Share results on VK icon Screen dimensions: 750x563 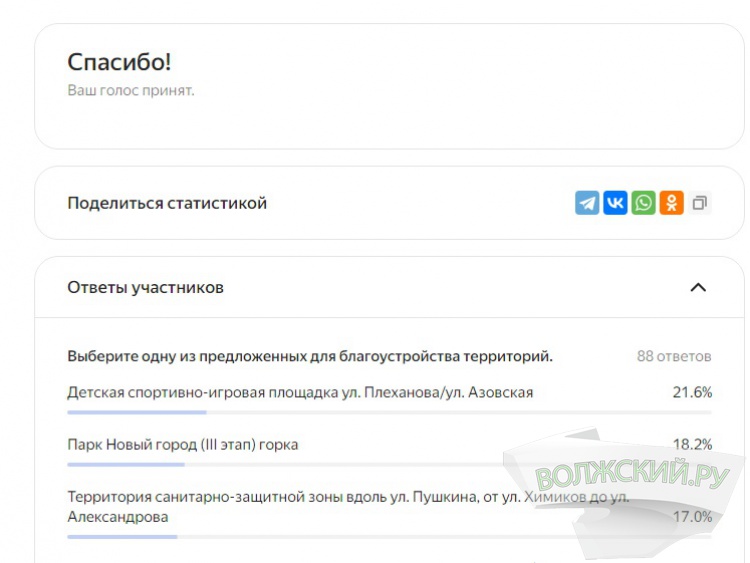click(x=615, y=203)
